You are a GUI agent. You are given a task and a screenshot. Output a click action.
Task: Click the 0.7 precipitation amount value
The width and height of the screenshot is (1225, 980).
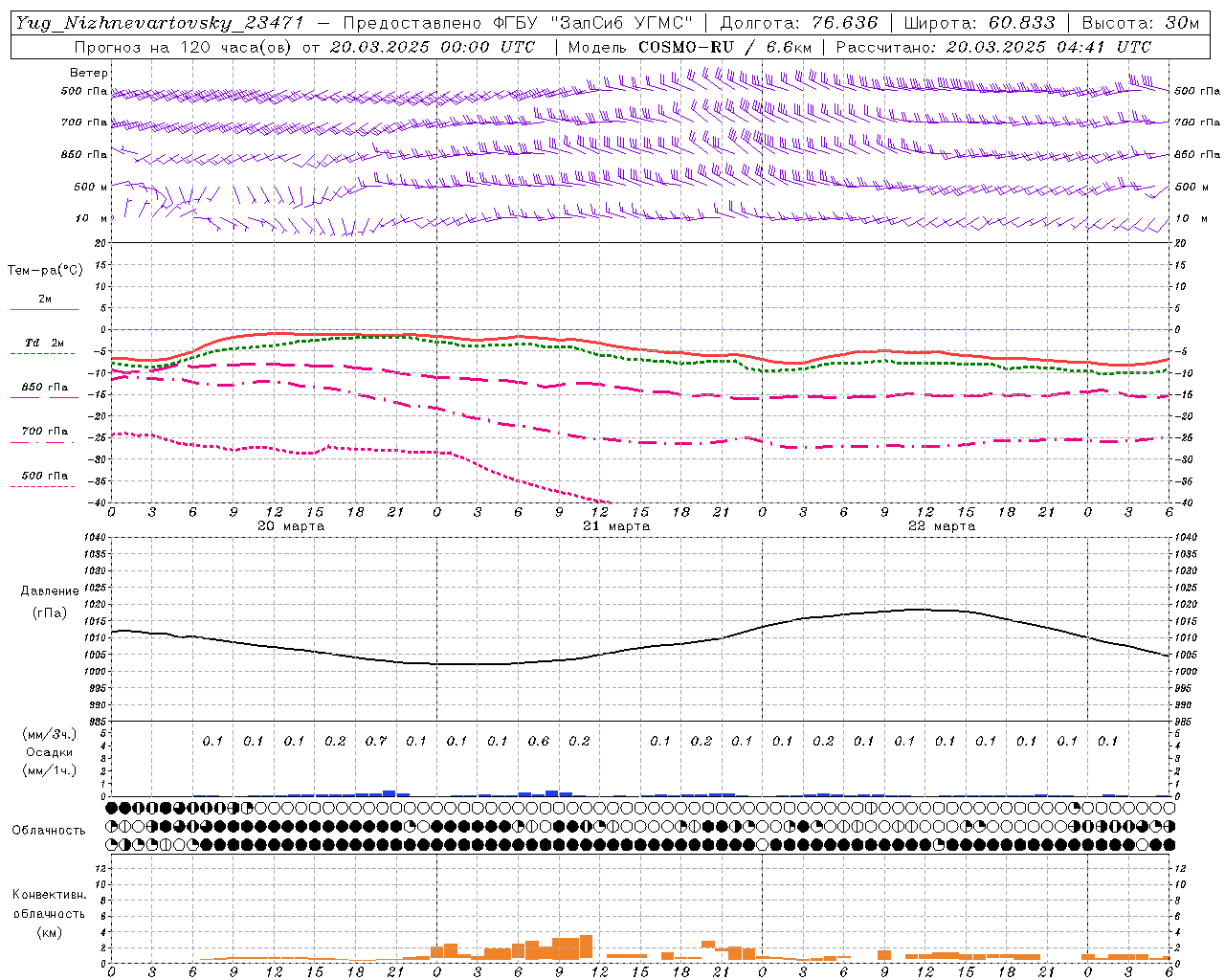tap(376, 741)
